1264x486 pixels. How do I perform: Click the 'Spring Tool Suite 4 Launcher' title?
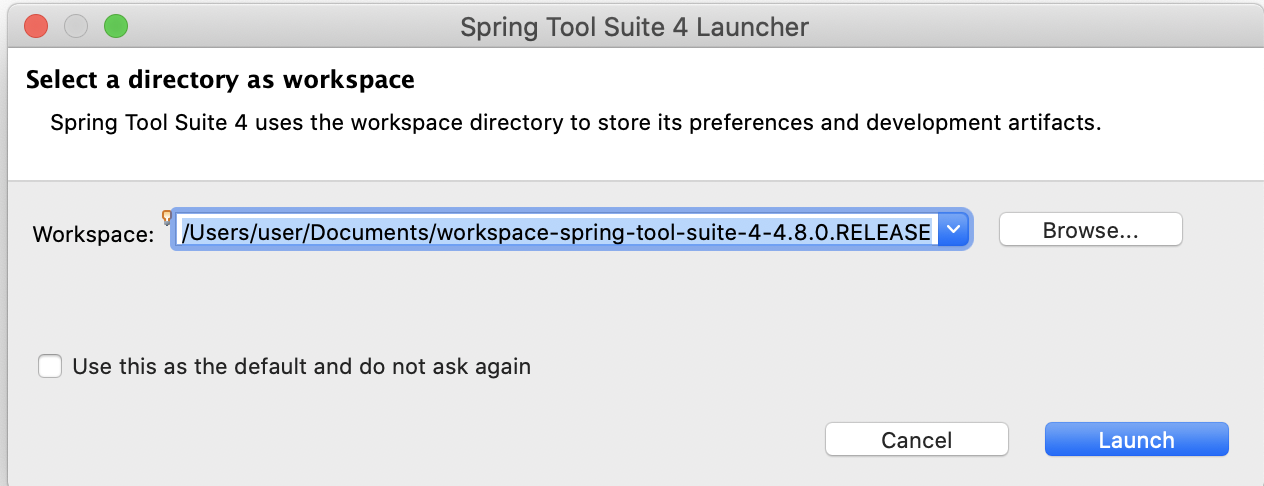[x=634, y=27]
